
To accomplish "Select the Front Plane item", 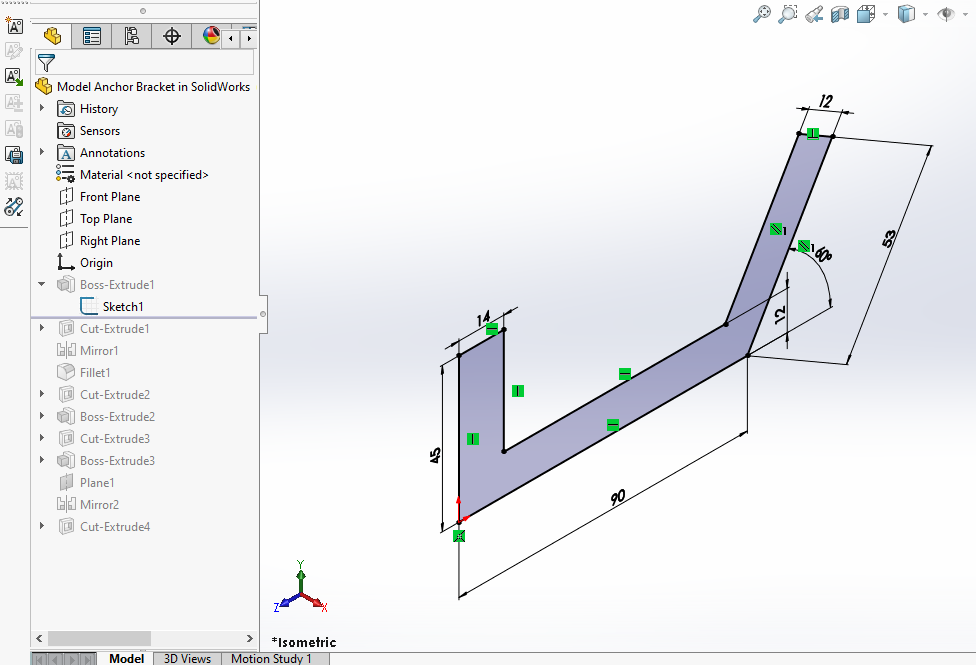I will (x=109, y=197).
